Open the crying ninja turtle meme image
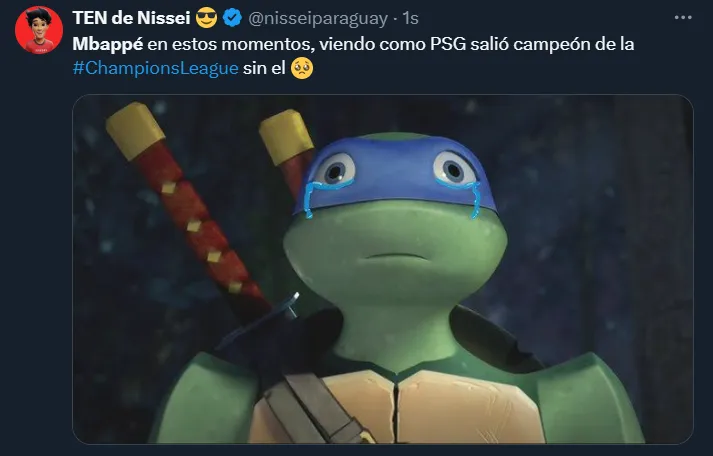This screenshot has width=713, height=456. pos(383,269)
